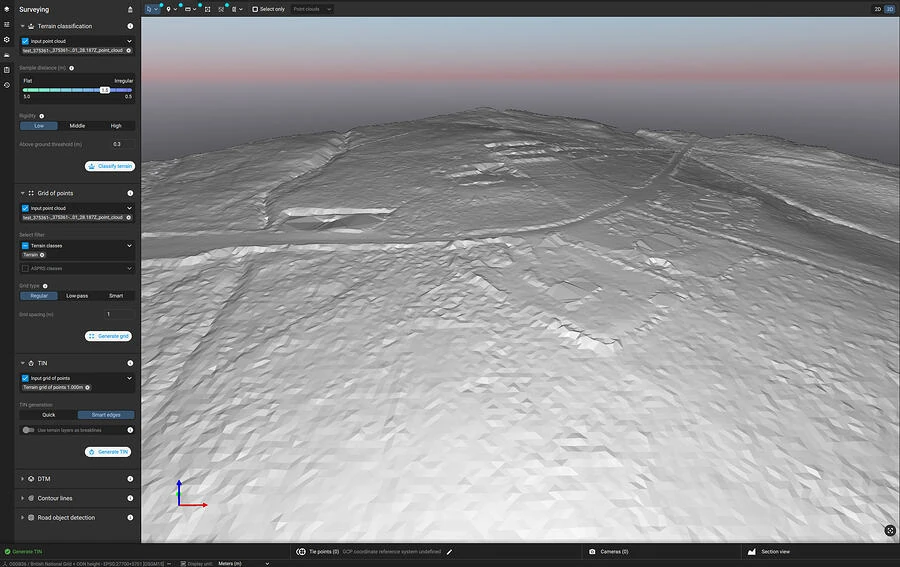Open the Section view panel
The image size is (900, 567).
tap(769, 552)
